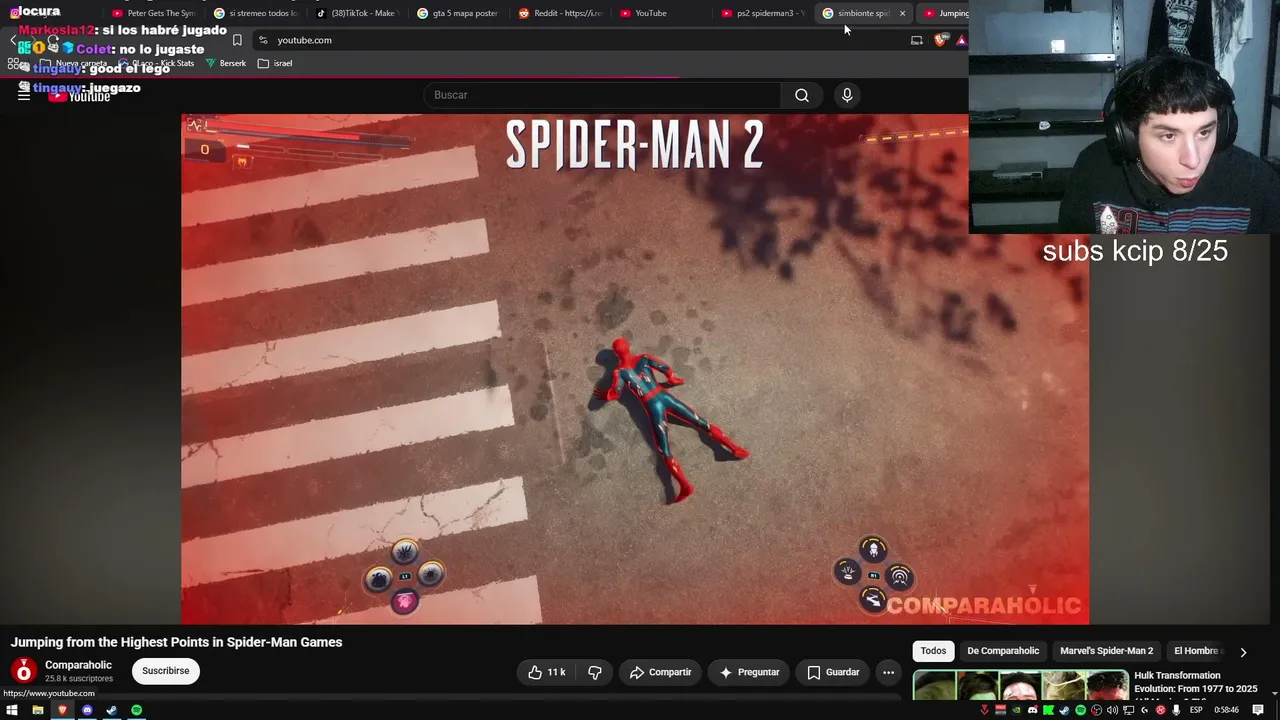This screenshot has height=720, width=1280.
Task: Open the israel bookmarks folder
Action: [x=275, y=63]
